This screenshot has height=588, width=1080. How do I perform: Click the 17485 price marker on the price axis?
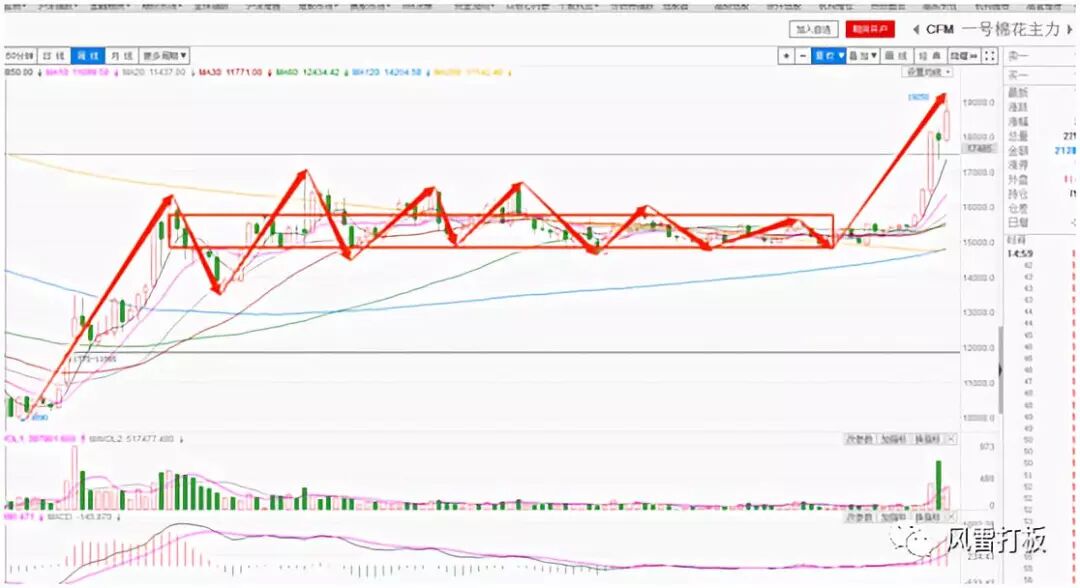click(x=979, y=149)
